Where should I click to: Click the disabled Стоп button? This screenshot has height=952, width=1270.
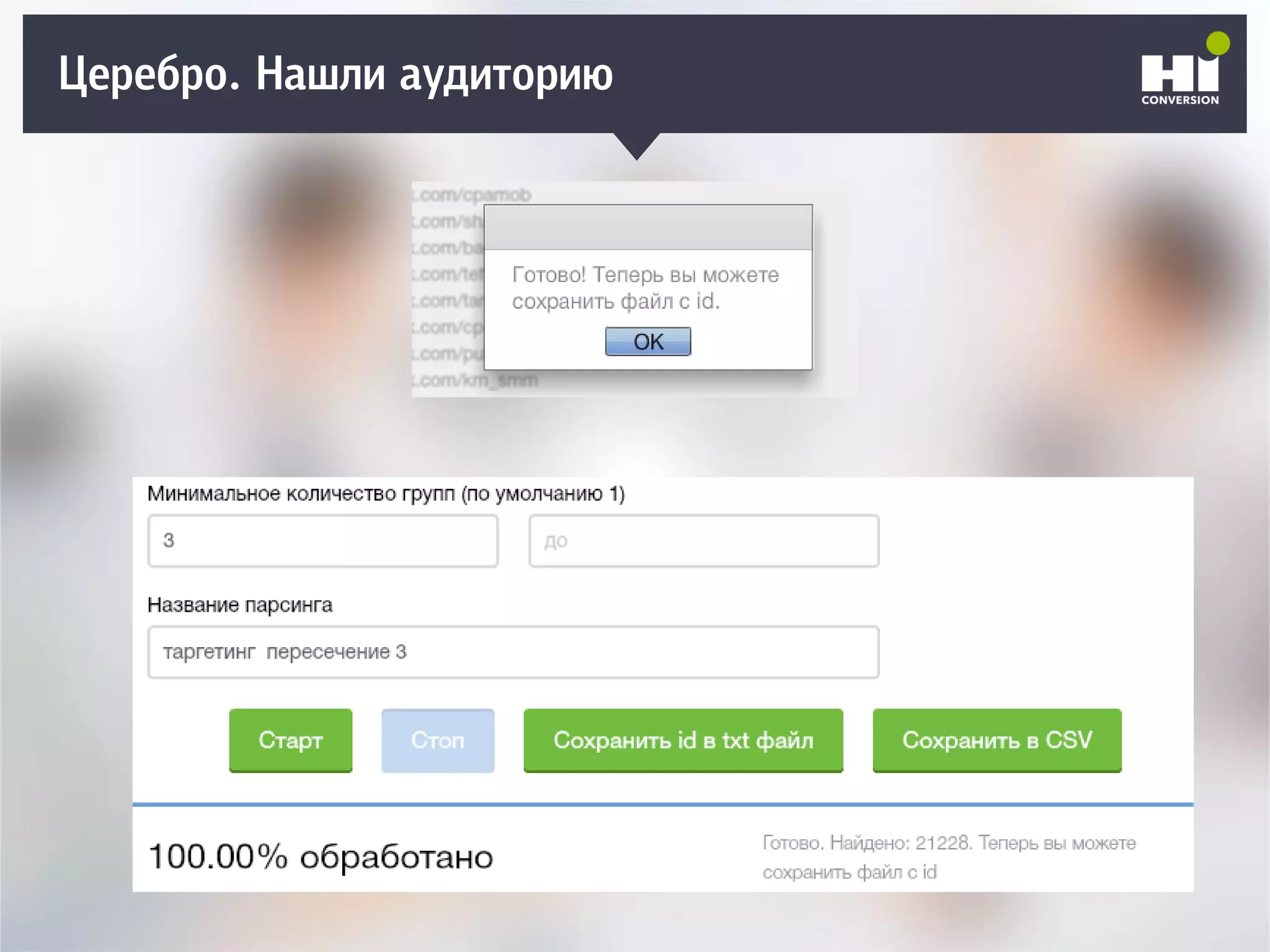tap(438, 740)
